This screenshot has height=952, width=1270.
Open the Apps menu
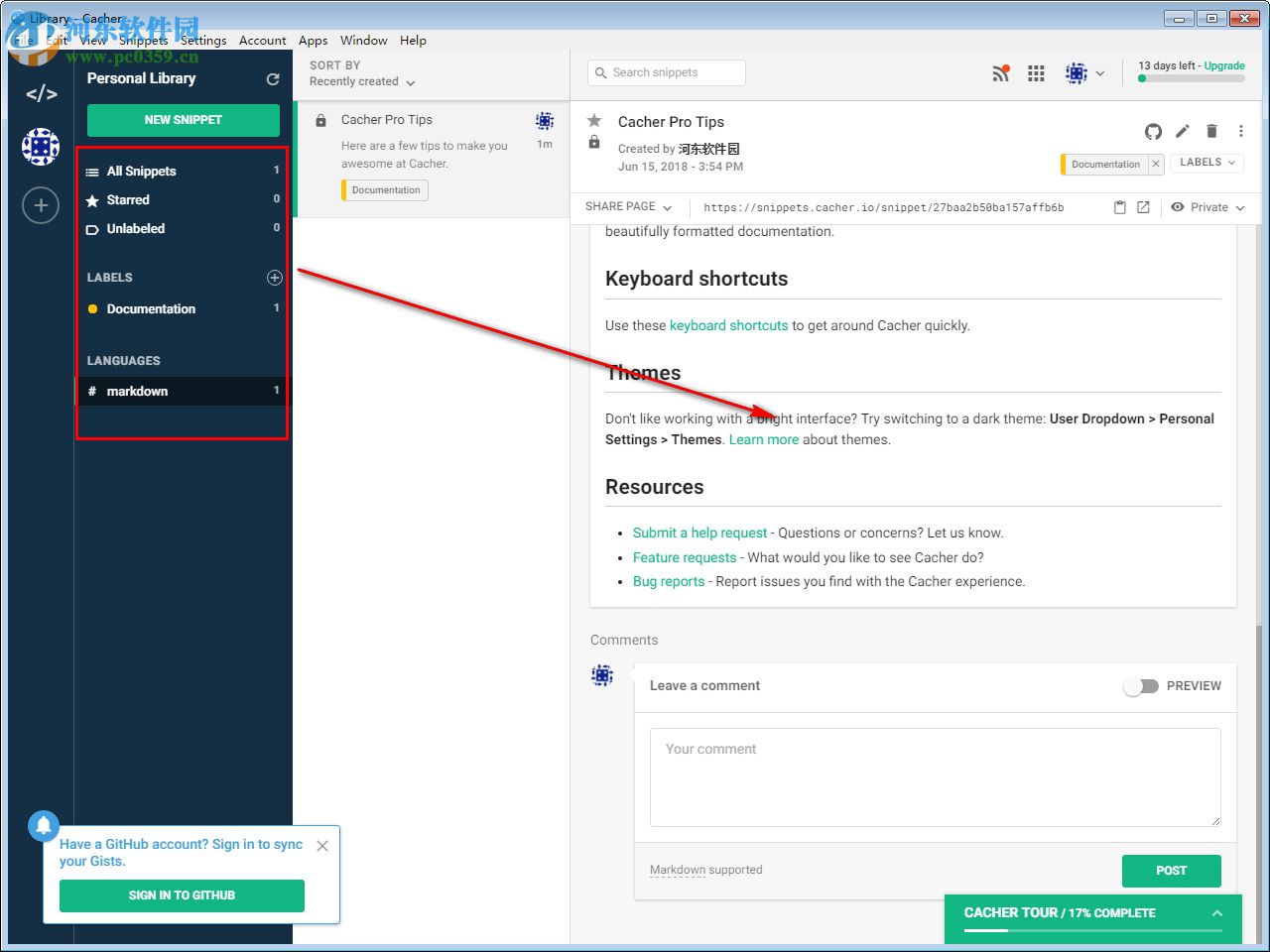314,41
